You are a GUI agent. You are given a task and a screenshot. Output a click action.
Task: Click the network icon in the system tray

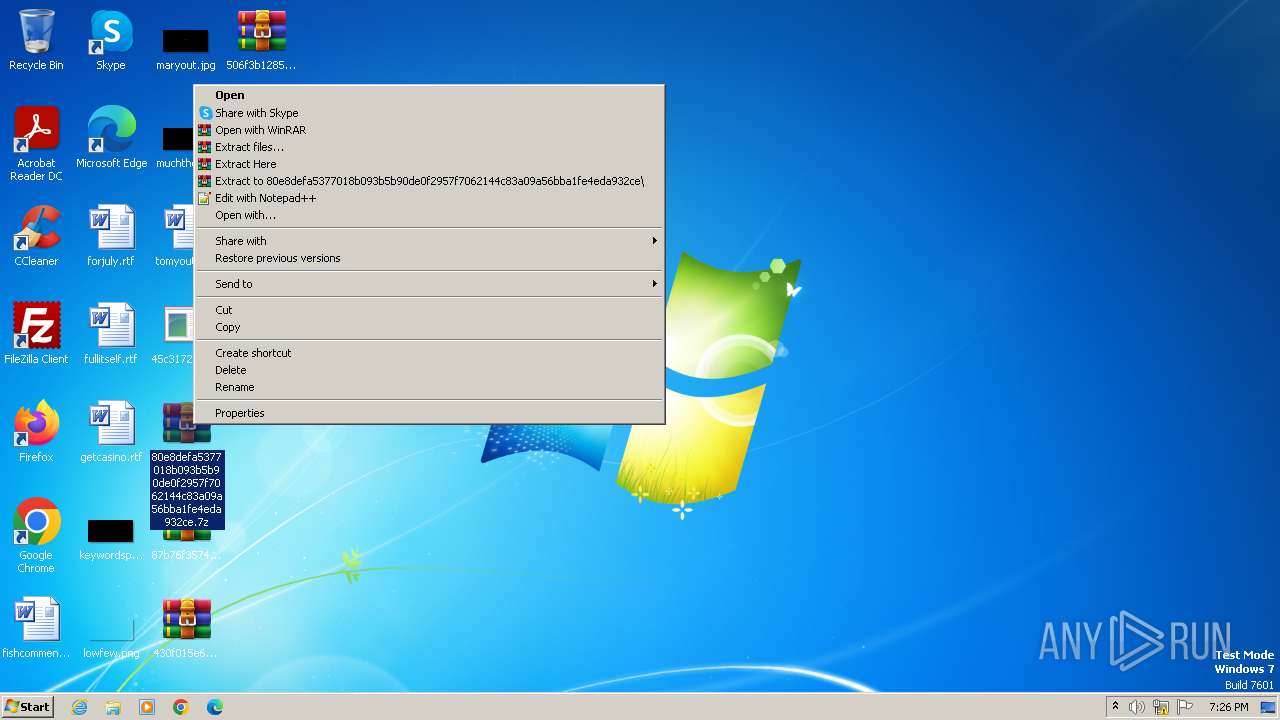click(1161, 707)
